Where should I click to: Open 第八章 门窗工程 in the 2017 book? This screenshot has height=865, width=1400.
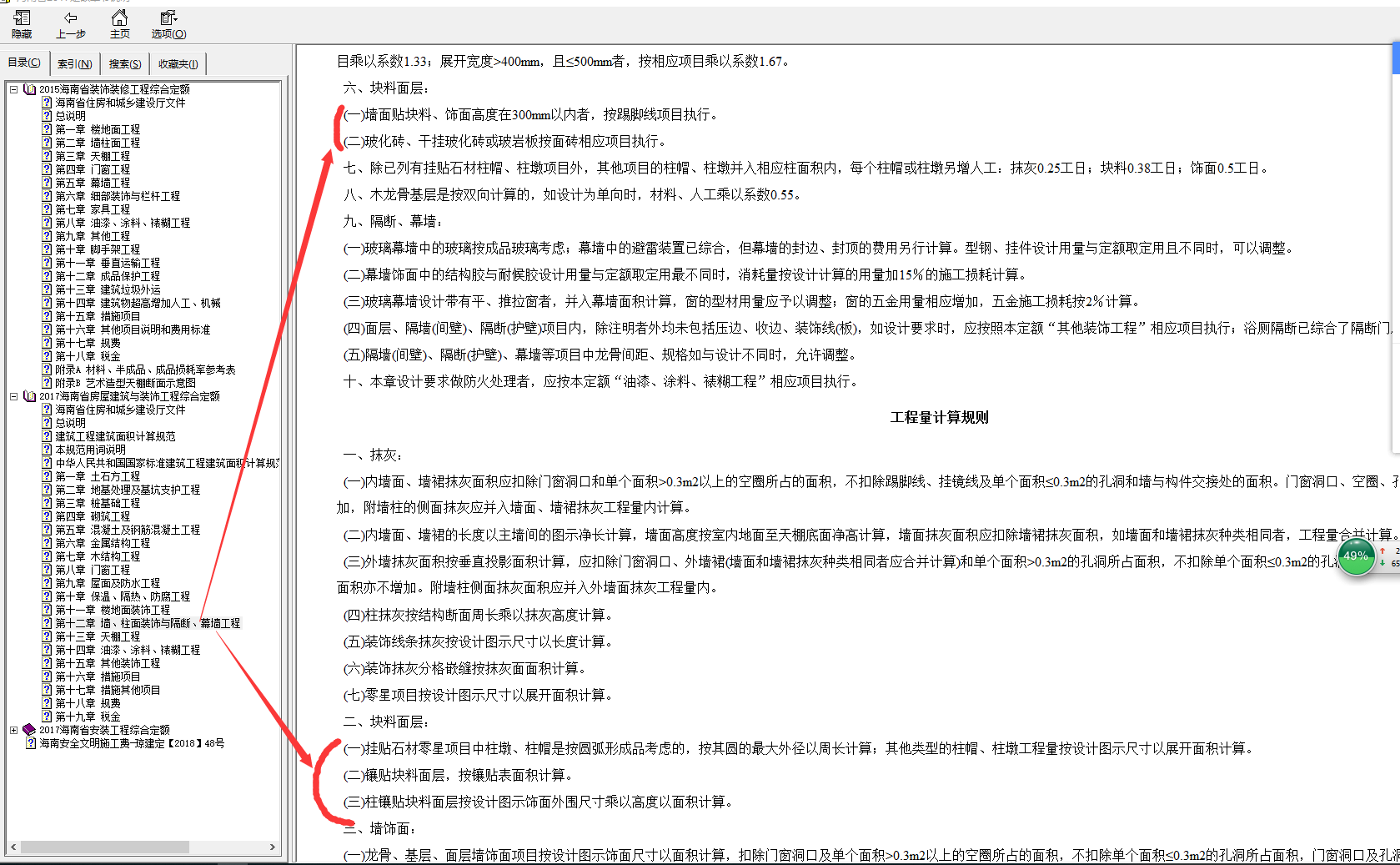point(93,570)
